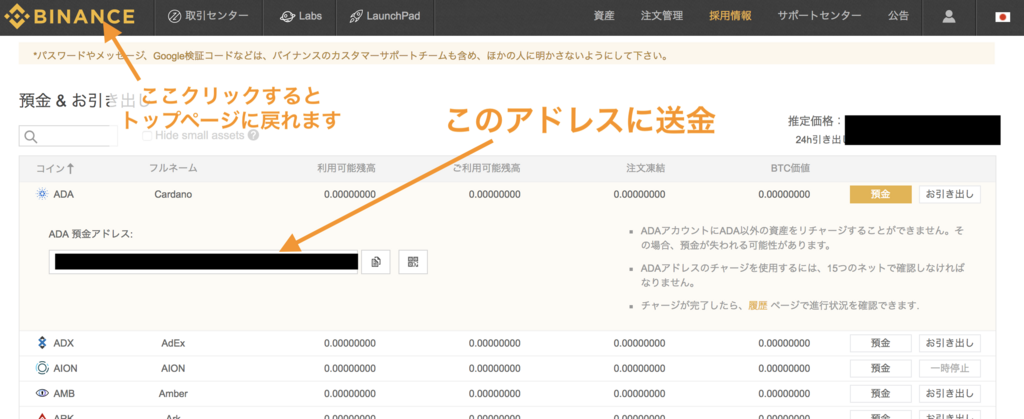This screenshot has height=419, width=1024.
Task: Open the 資産 menu
Action: [x=604, y=16]
